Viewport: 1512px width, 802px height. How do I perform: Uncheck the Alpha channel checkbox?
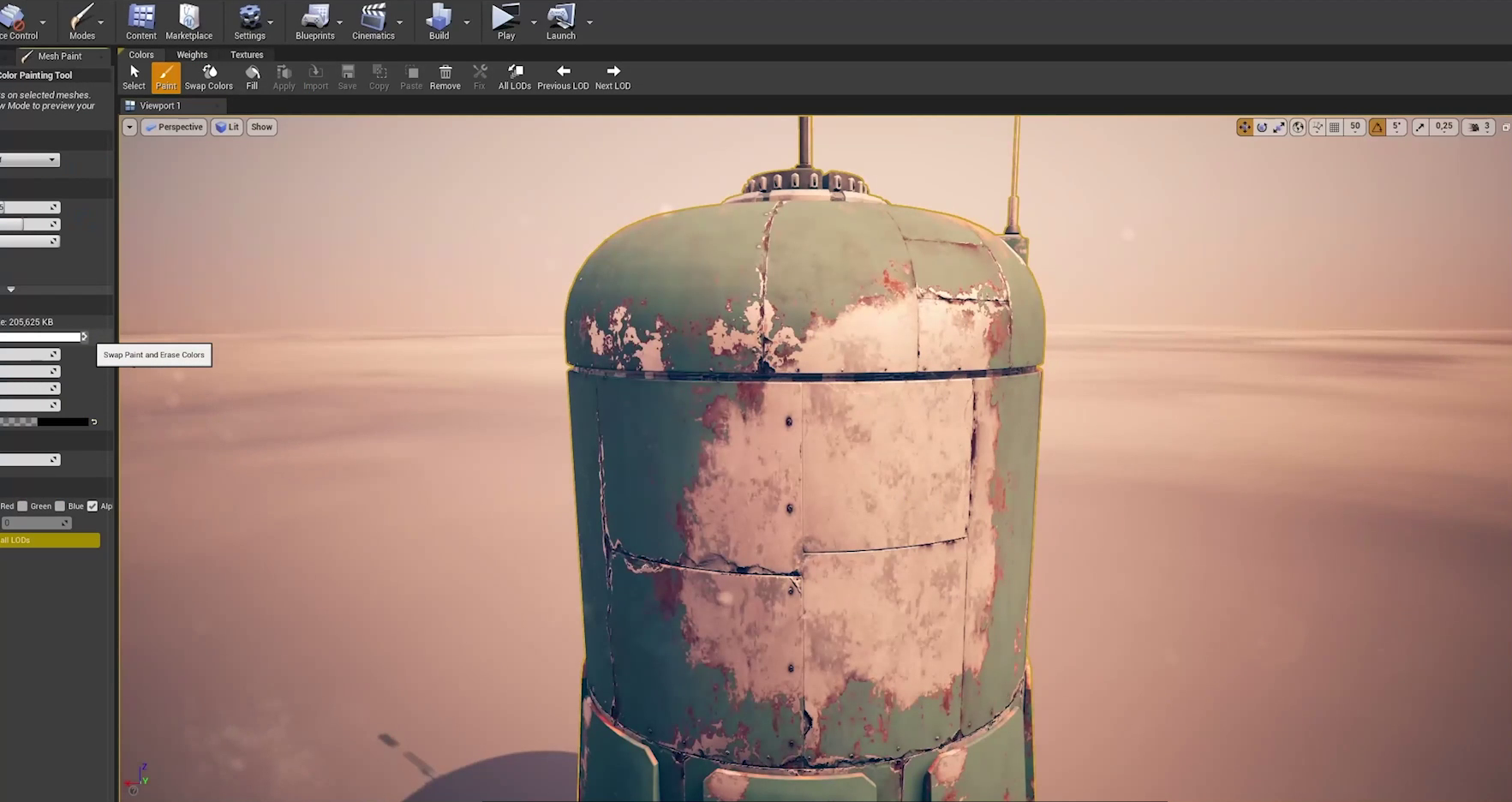[93, 506]
